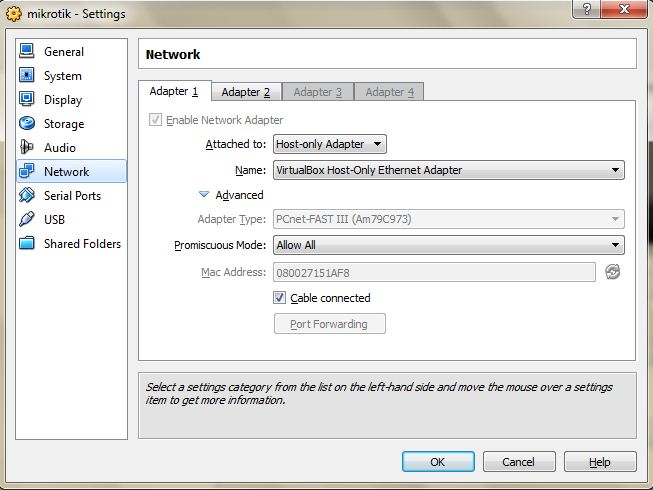This screenshot has height=490, width=653.
Task: Open the Promiscuous Mode dropdown
Action: click(449, 245)
